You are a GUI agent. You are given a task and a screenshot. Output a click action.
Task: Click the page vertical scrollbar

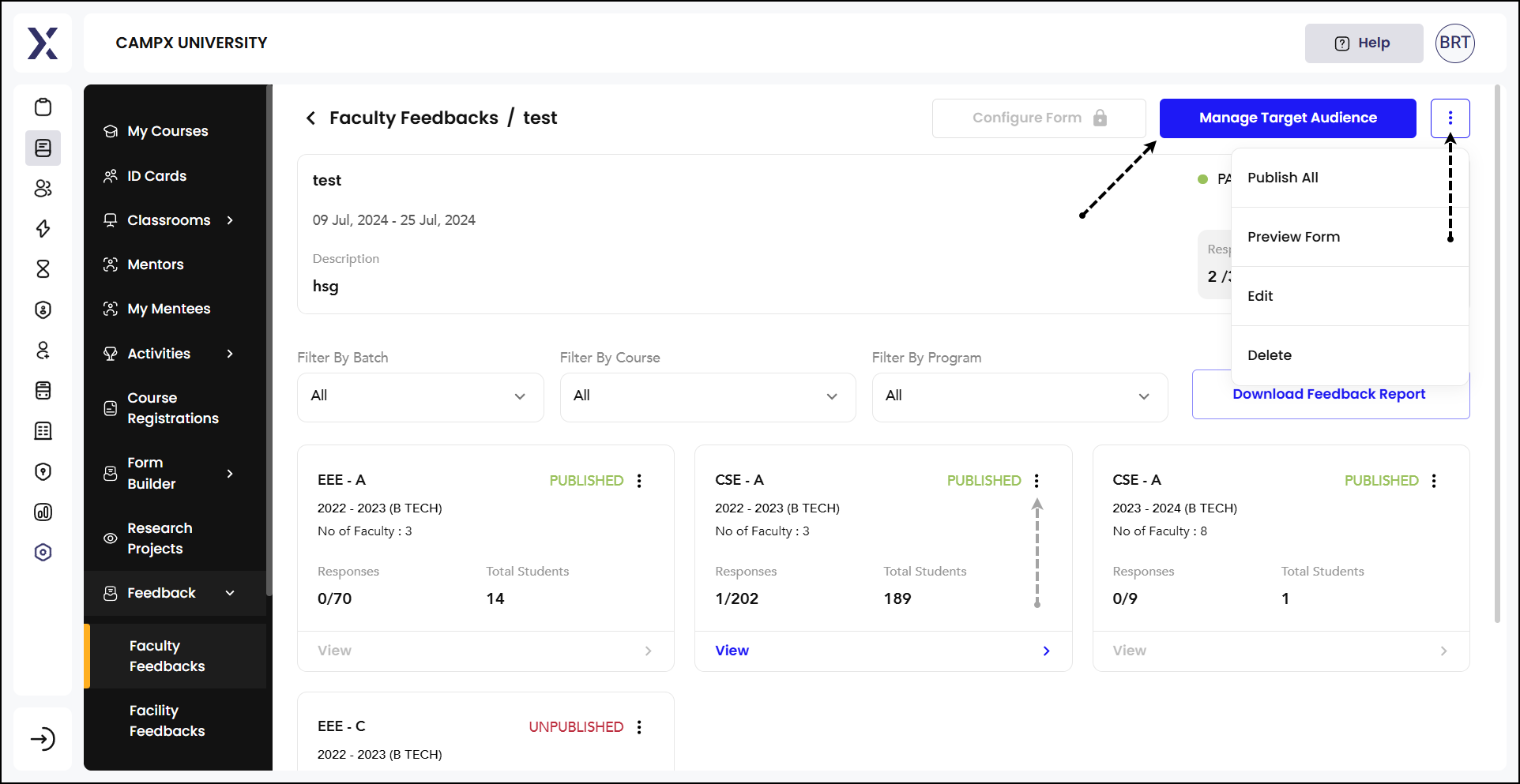tap(1497, 355)
